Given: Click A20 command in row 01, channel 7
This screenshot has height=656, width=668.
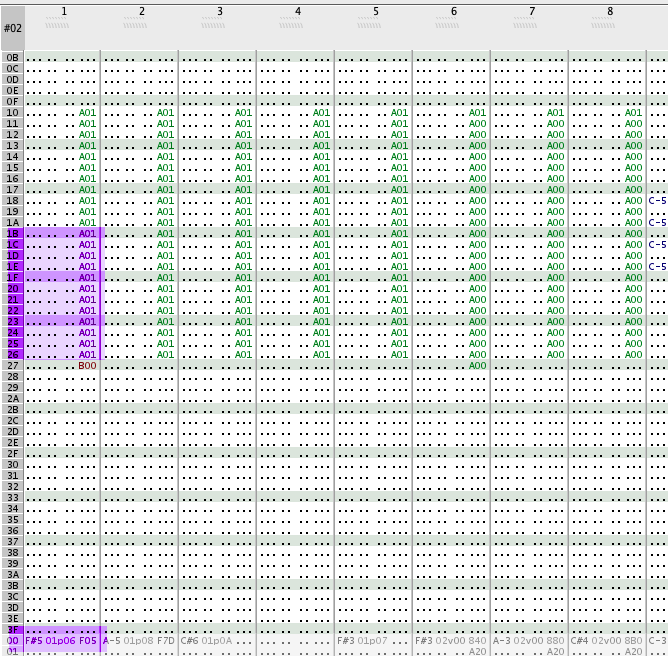Looking at the screenshot, I should click(x=556, y=651).
